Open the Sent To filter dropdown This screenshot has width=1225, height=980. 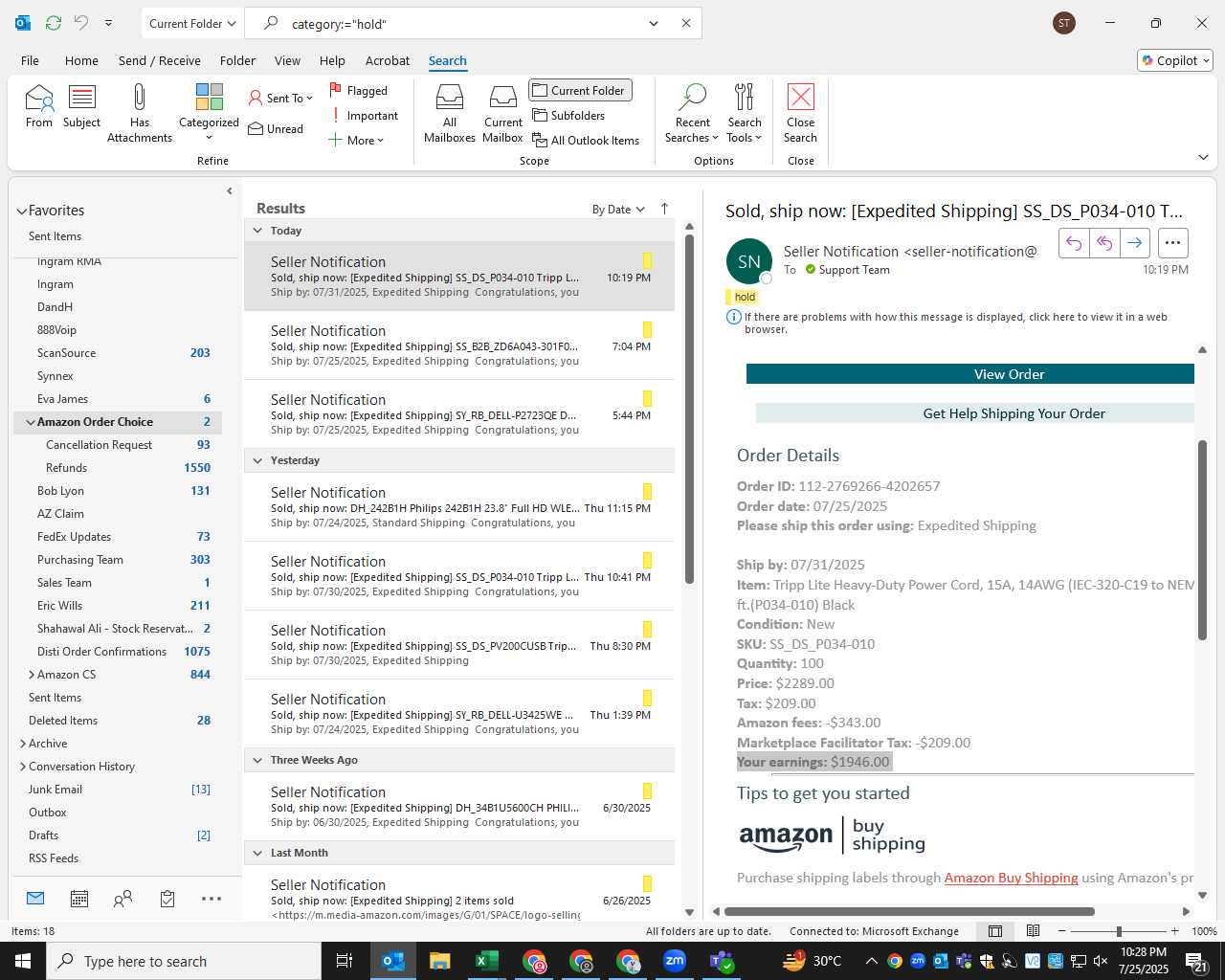280,98
